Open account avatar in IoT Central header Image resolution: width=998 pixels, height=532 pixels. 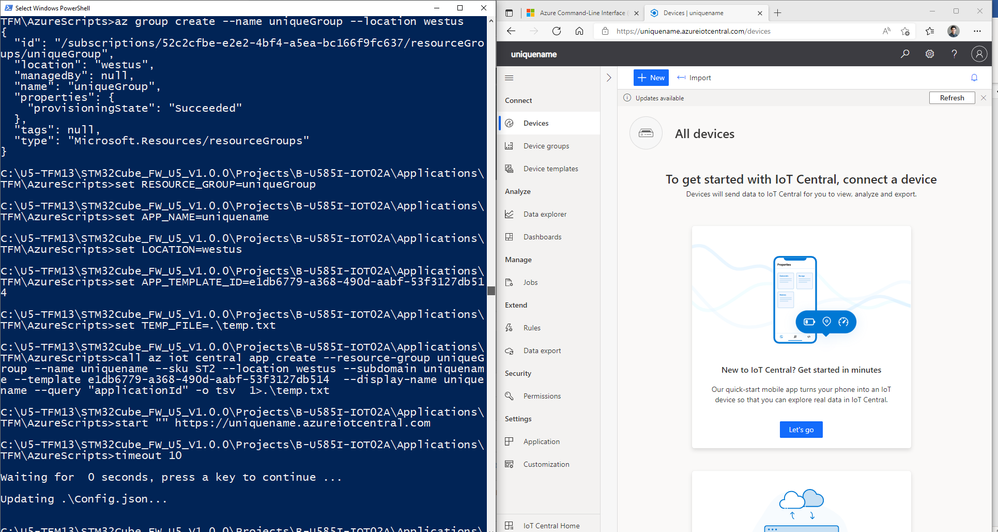[x=979, y=54]
